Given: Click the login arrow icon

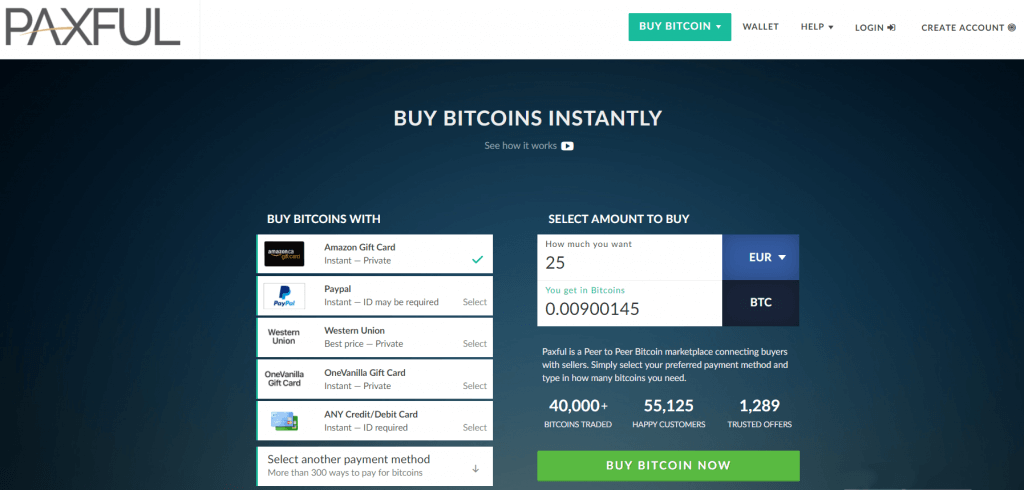Looking at the screenshot, I should point(891,27).
